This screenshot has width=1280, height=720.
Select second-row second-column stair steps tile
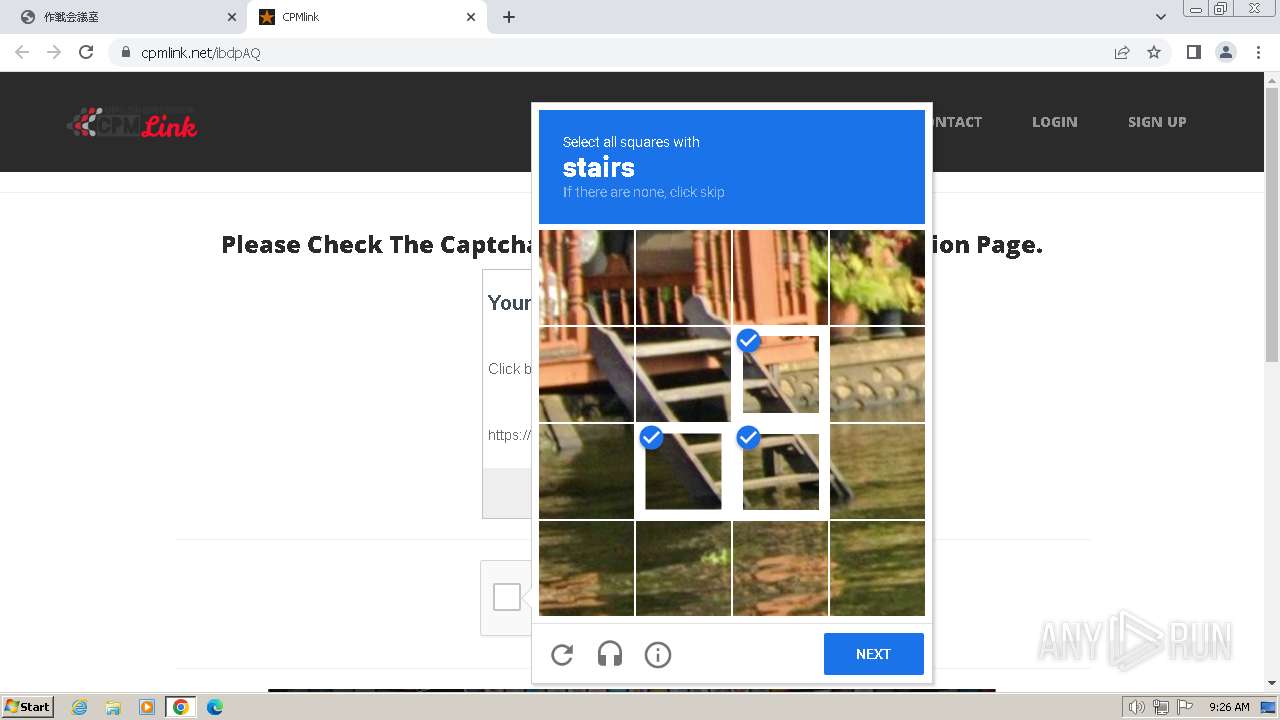point(683,375)
